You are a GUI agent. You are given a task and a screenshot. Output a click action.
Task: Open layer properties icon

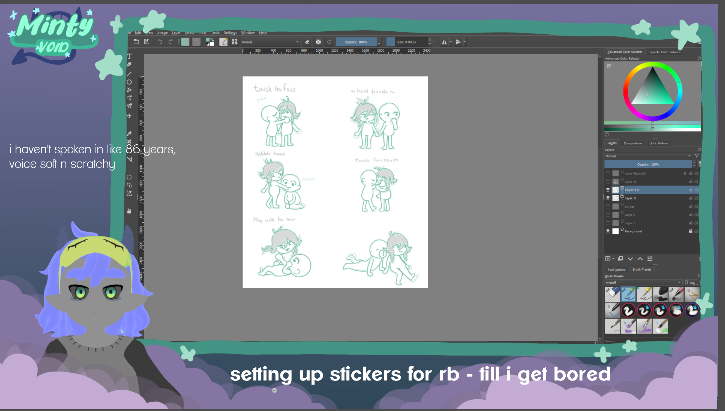click(x=650, y=259)
